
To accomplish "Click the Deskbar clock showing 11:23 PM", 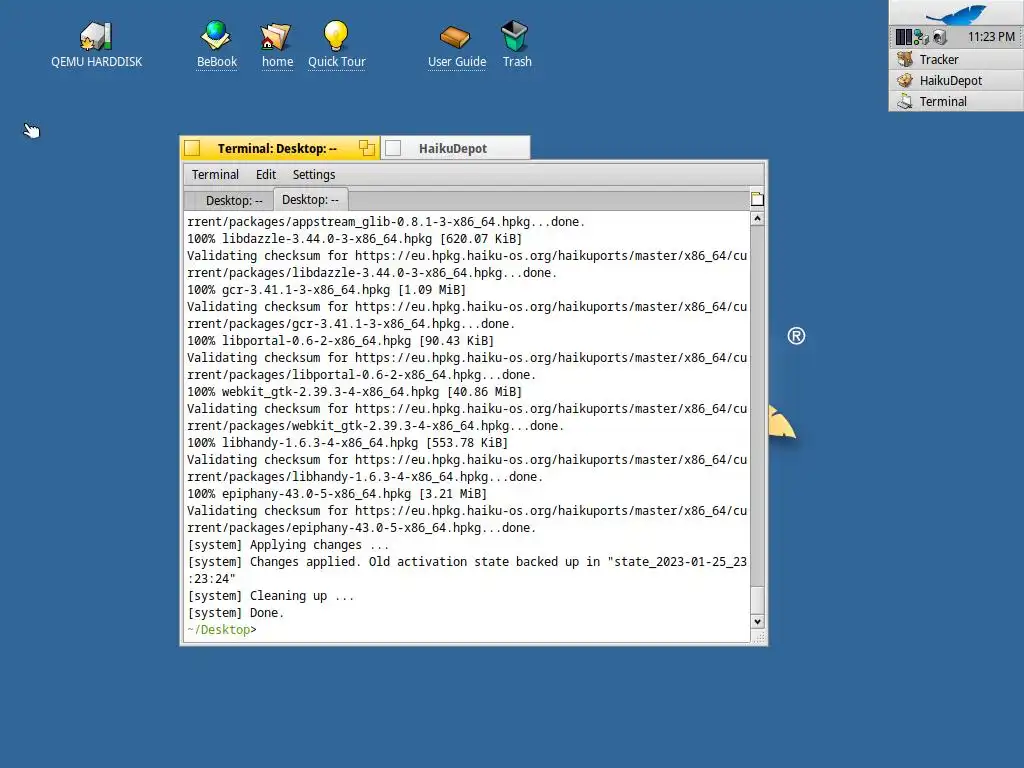I will pyautogui.click(x=991, y=37).
